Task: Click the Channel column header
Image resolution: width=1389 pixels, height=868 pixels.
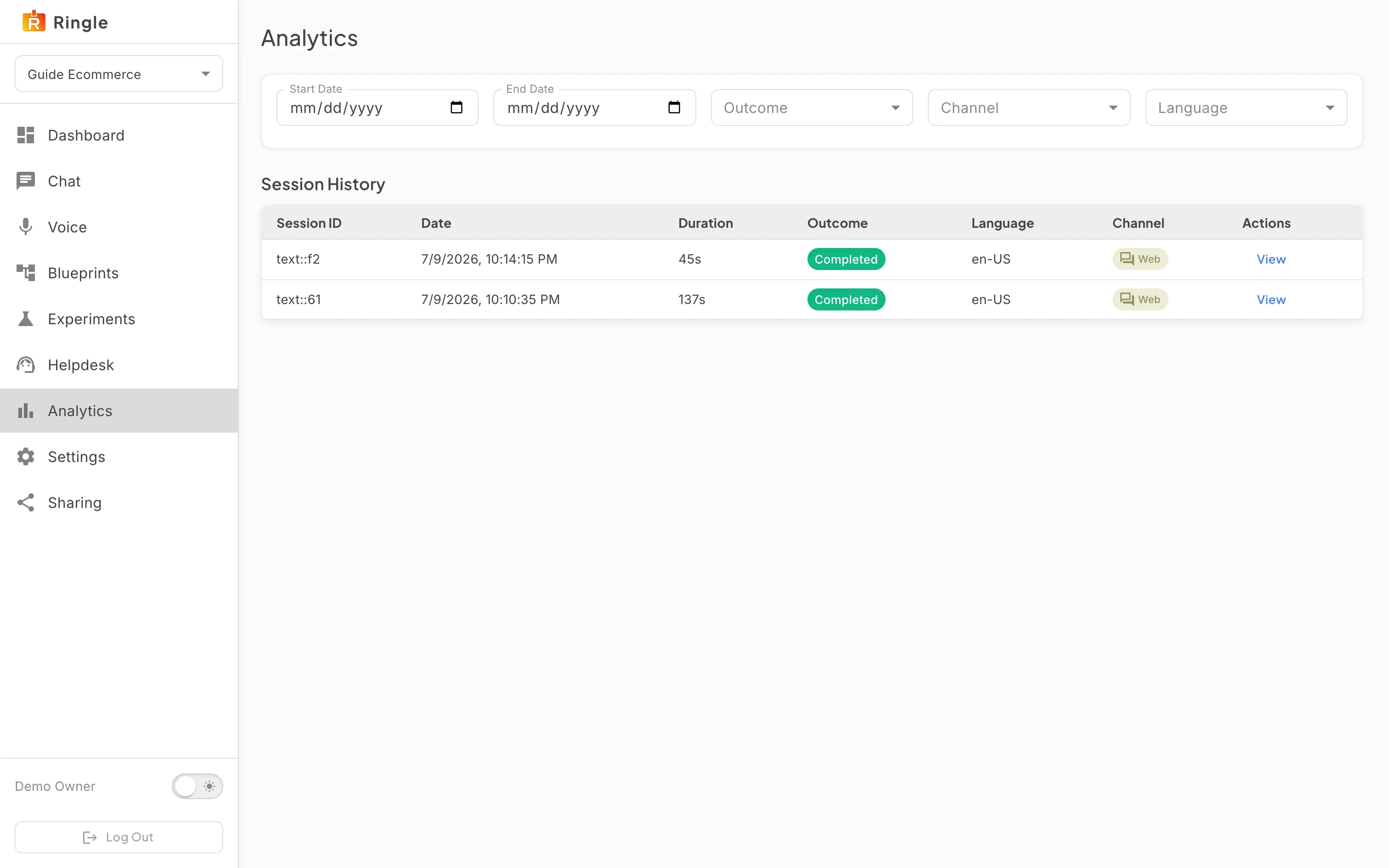Action: tap(1138, 223)
